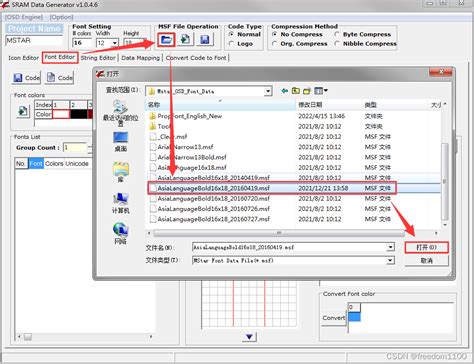Open the OSD Engine menu
Image resolution: width=474 pixels, height=364 pixels.
tap(24, 17)
